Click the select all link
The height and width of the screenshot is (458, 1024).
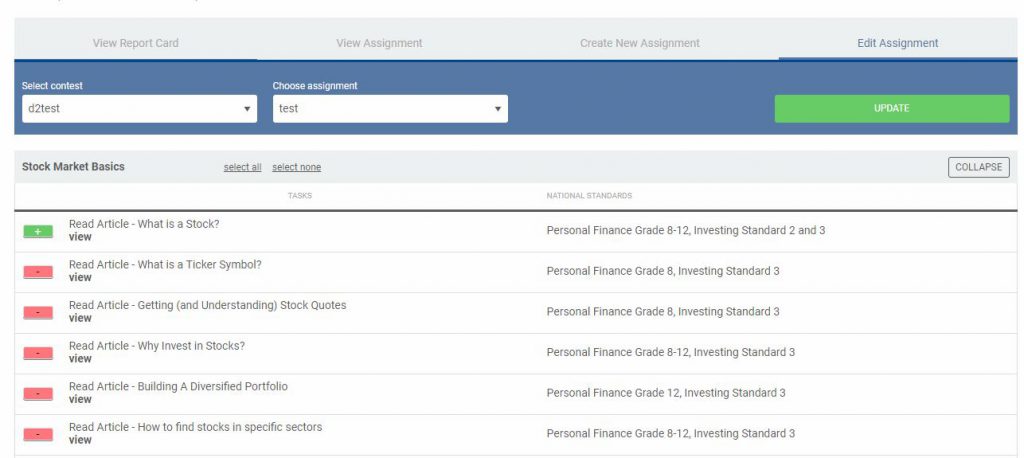[x=242, y=167]
